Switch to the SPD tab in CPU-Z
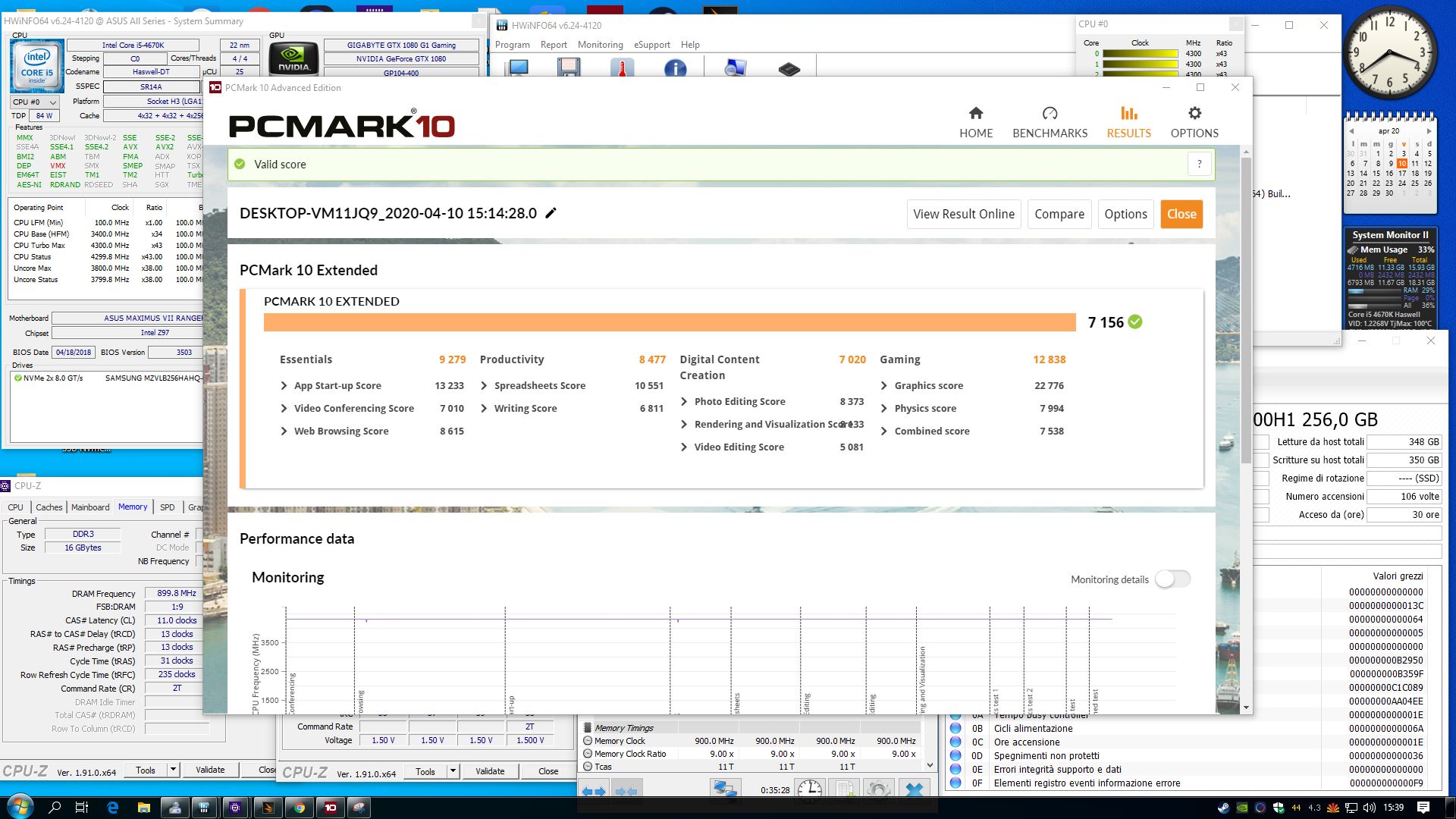This screenshot has height=819, width=1456. coord(167,507)
